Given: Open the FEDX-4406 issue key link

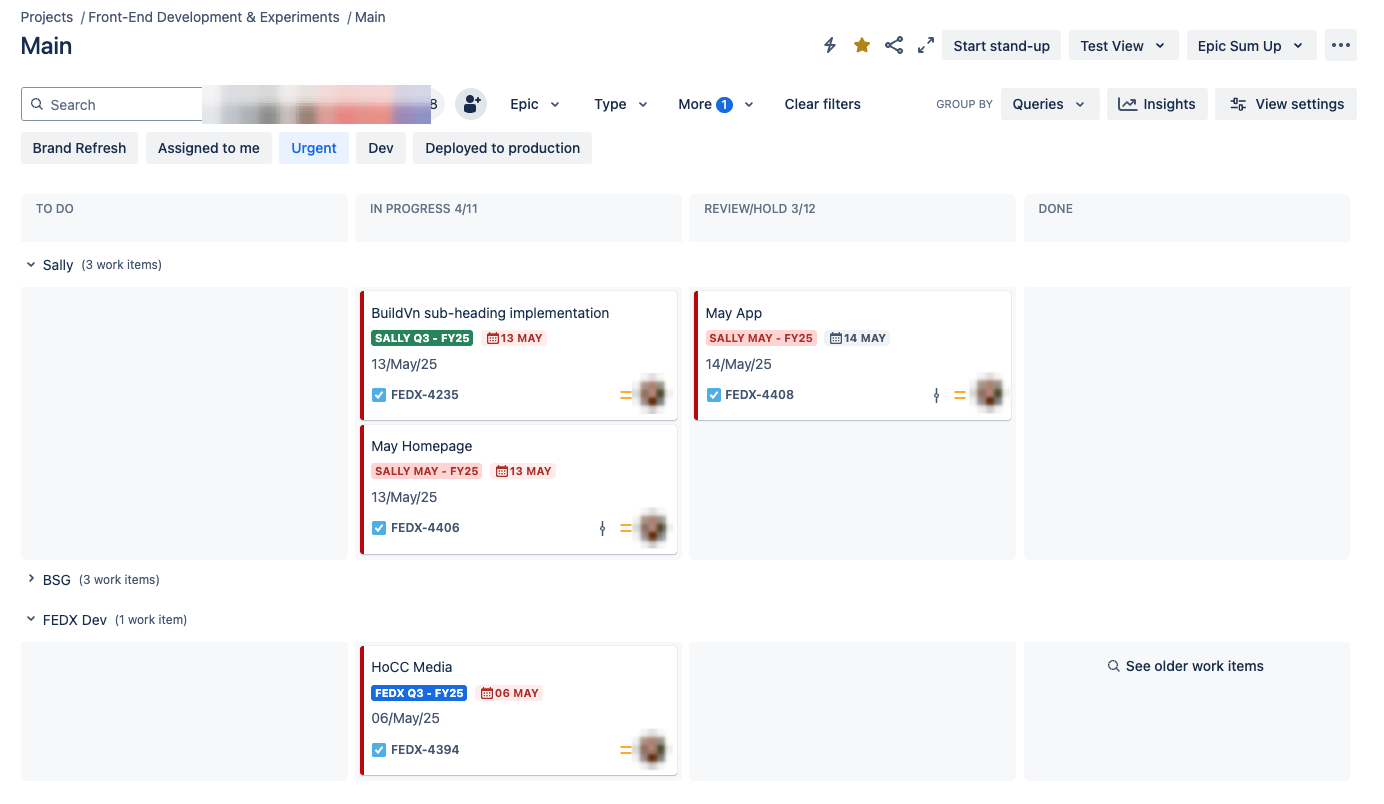Looking at the screenshot, I should point(425,528).
